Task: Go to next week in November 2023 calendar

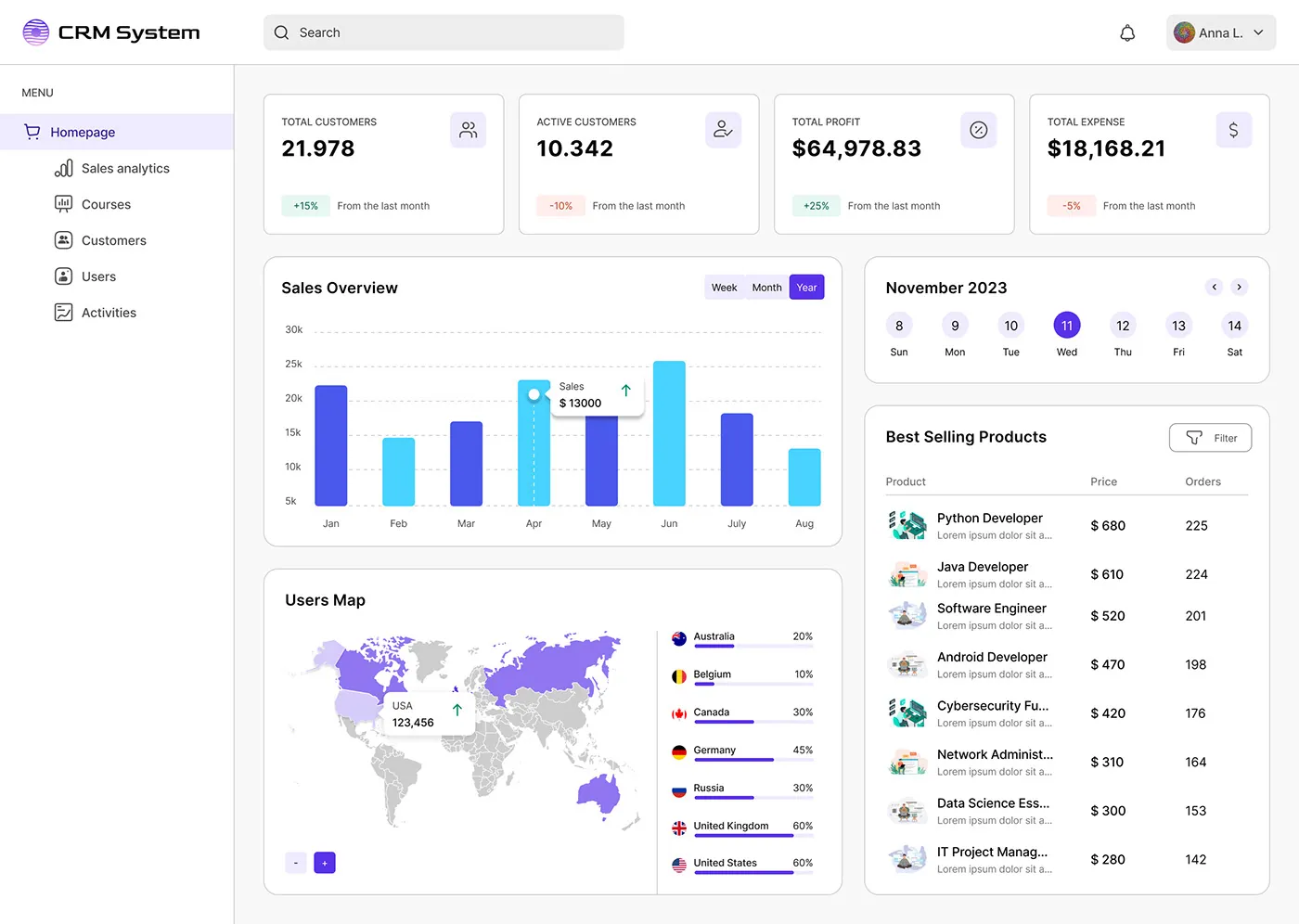Action: [x=1239, y=287]
